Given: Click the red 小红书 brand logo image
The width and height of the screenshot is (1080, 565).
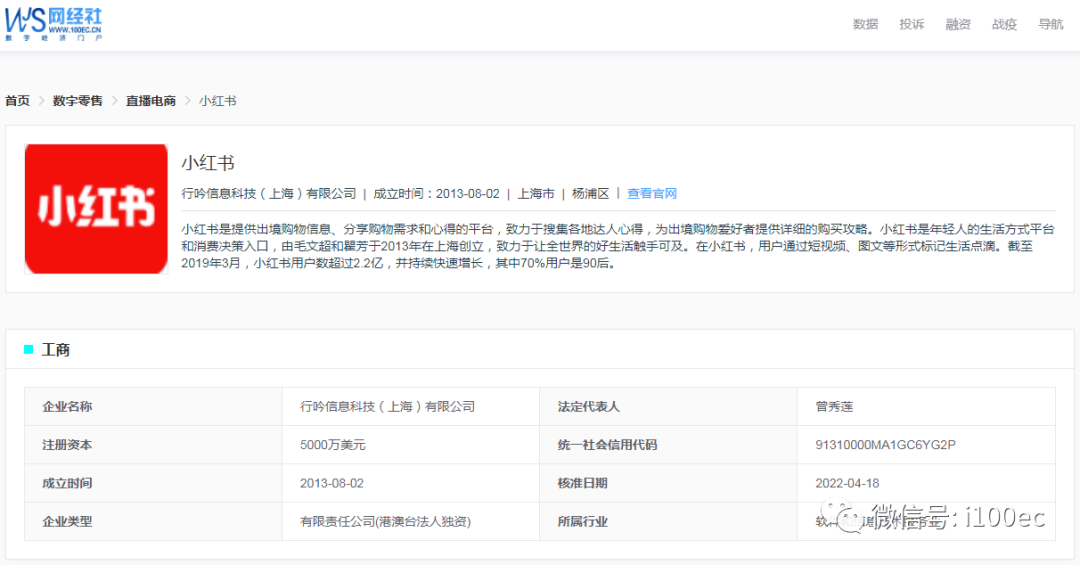Looking at the screenshot, I should (96, 208).
